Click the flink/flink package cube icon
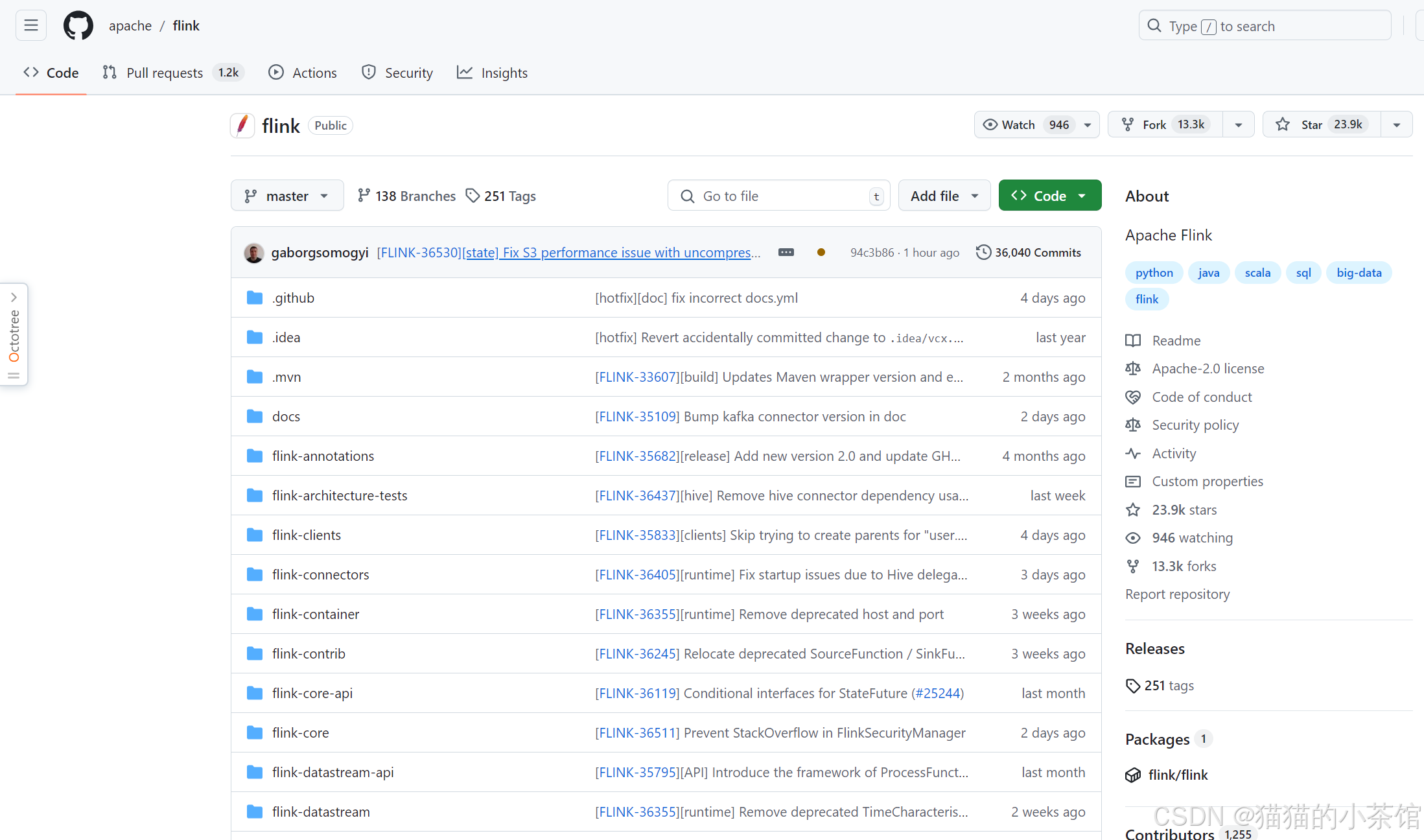 point(1133,775)
